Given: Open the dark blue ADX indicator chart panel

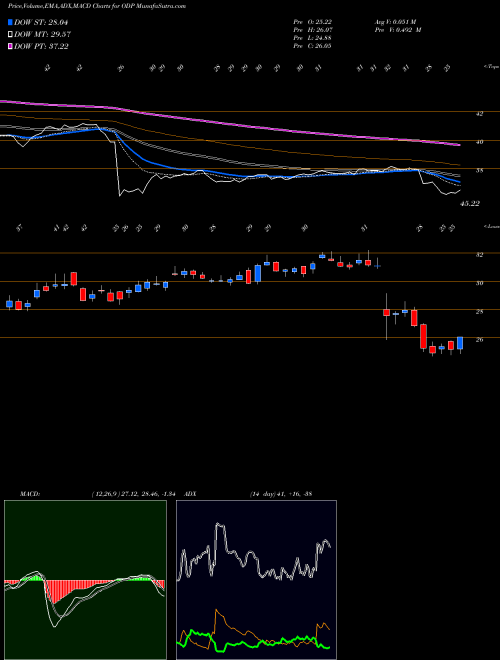Looking at the screenshot, I should (x=256, y=580).
